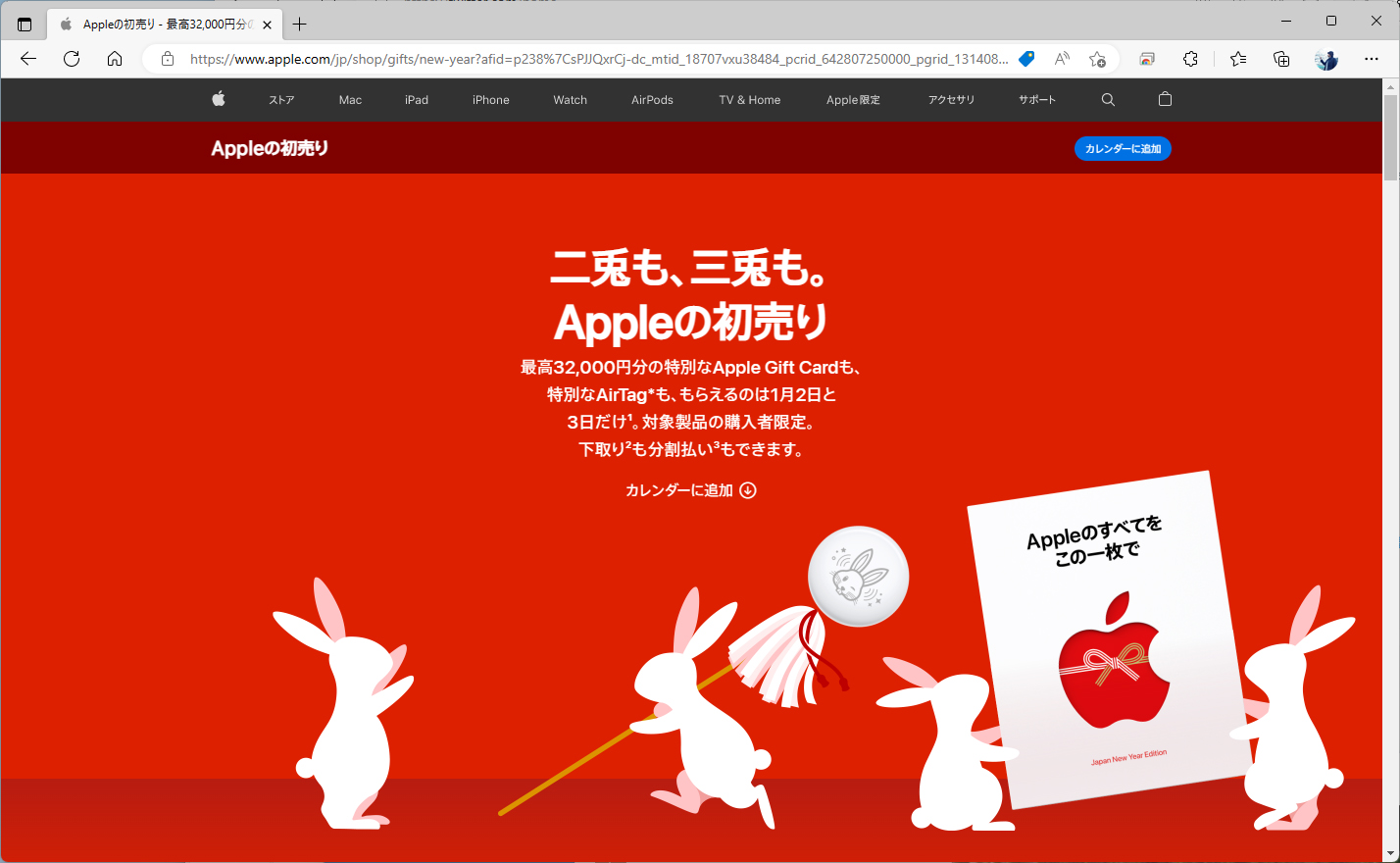Viewport: 1400px width, 863px height.
Task: Open the Apple logo home page
Action: pos(218,99)
